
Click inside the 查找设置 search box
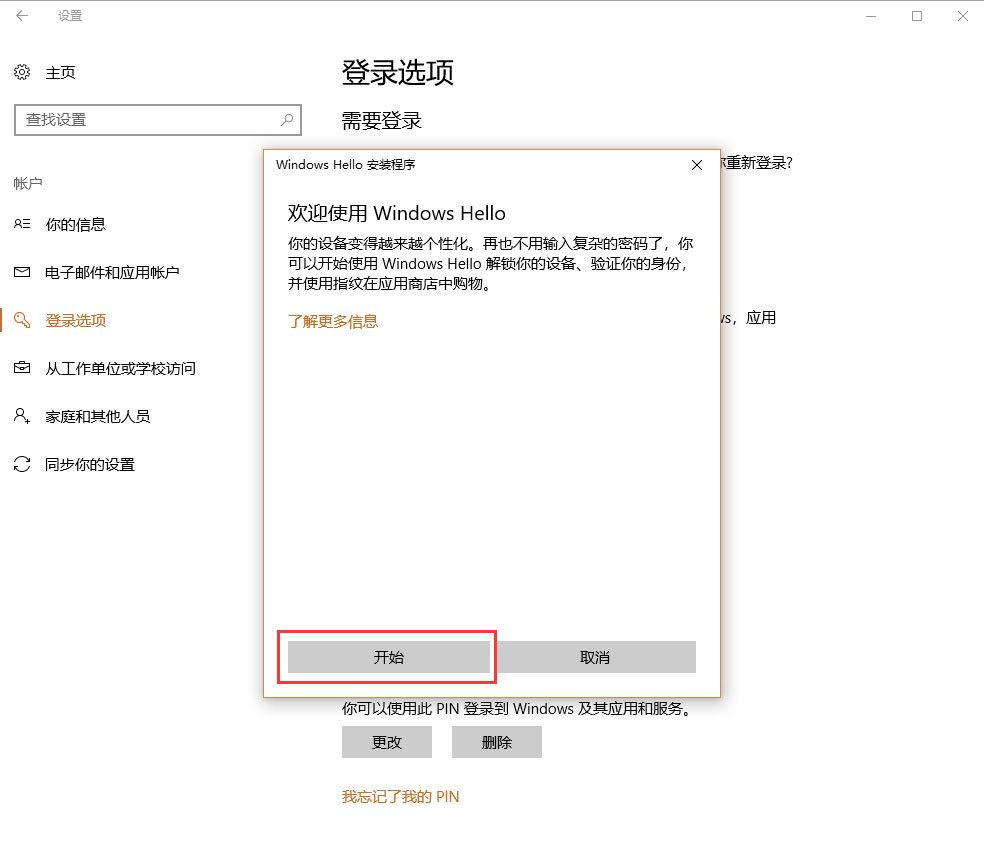coord(140,120)
